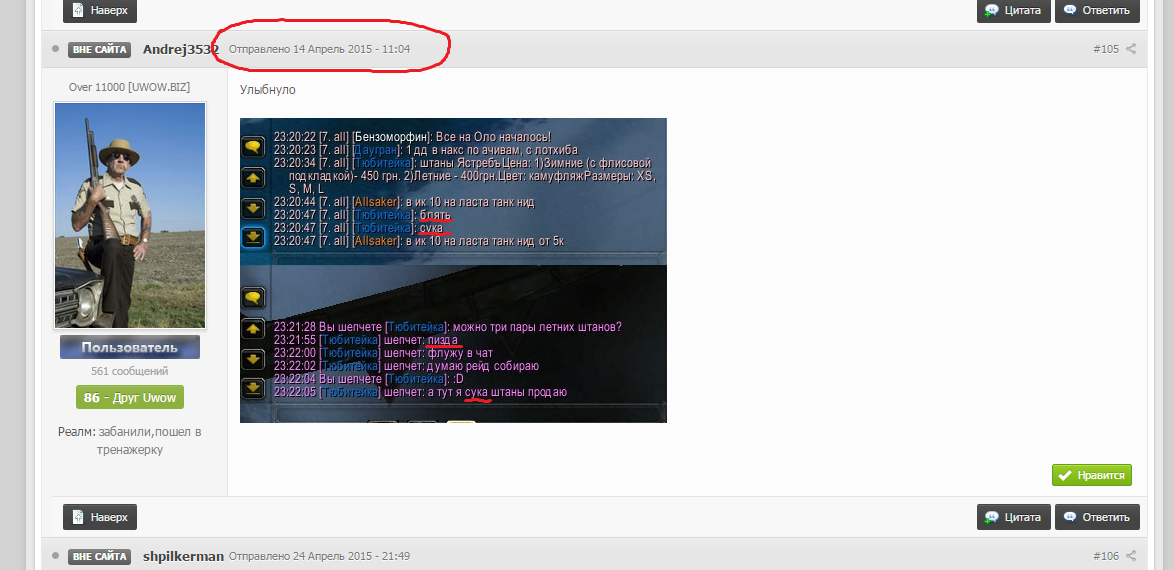
Task: Click Цитата button below Andrej3532's post
Action: point(1014,517)
